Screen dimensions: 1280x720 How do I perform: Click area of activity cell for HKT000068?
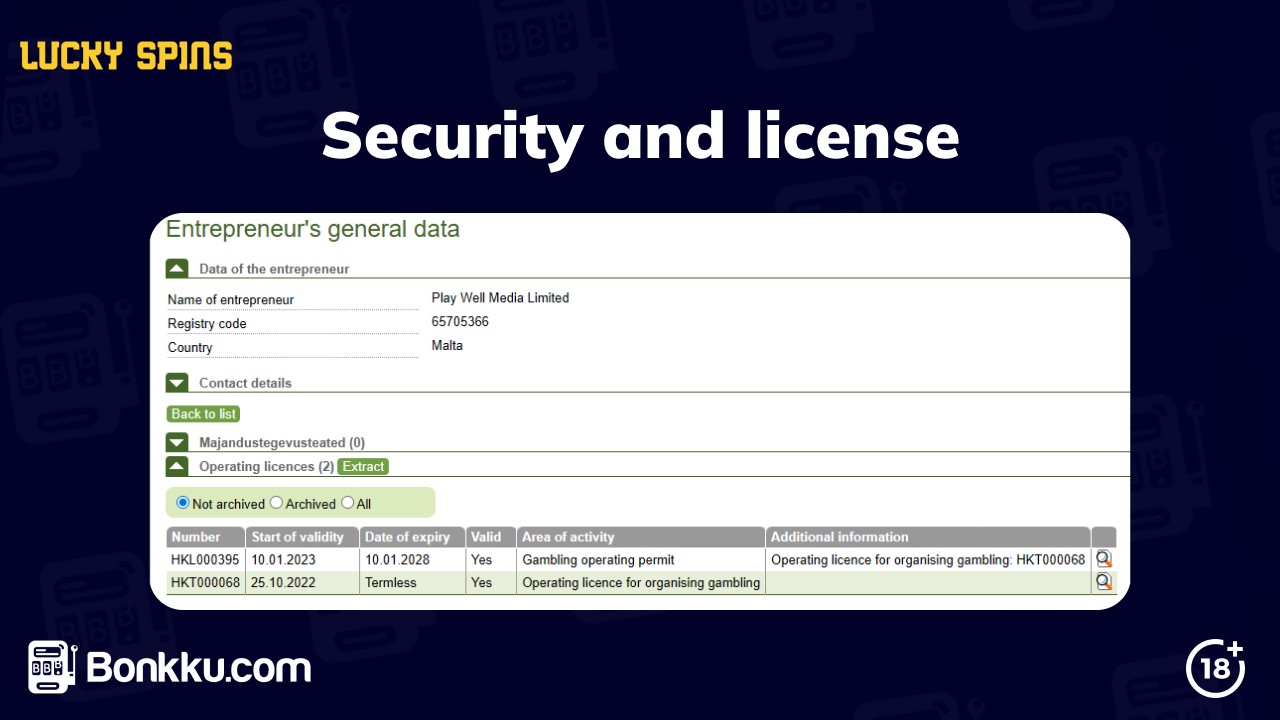(641, 583)
